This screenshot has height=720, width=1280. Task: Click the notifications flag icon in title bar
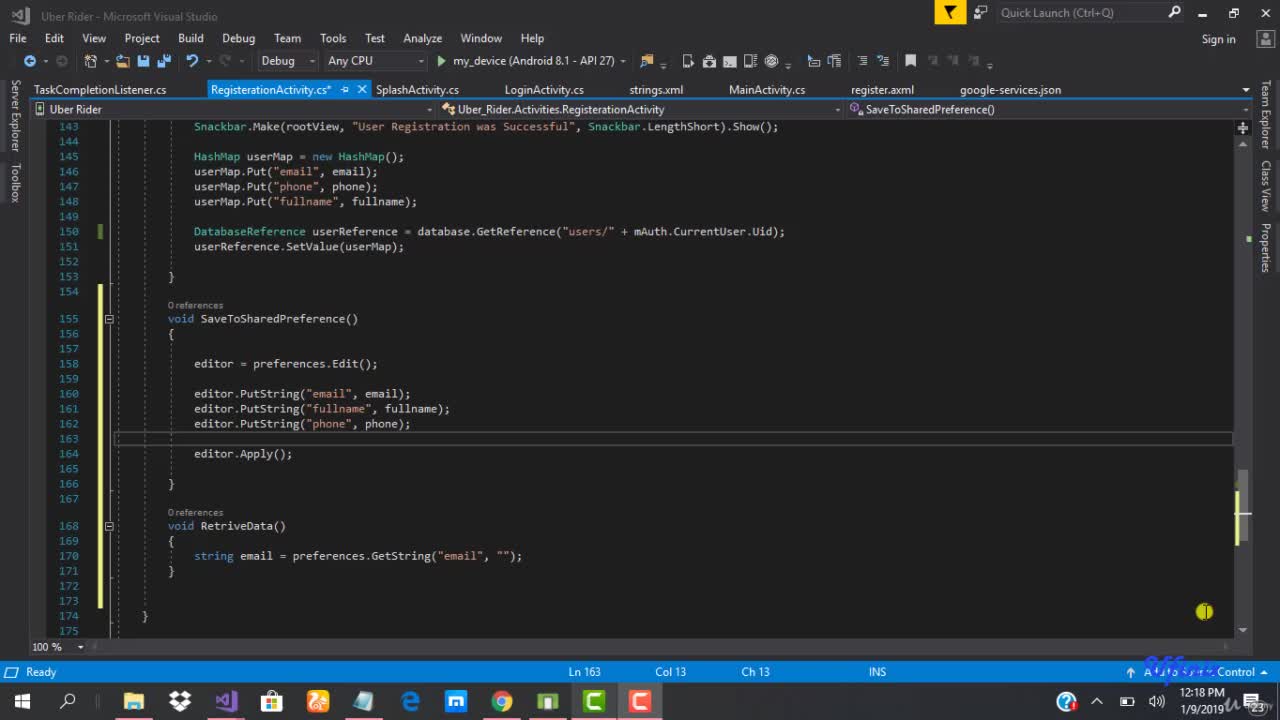950,12
